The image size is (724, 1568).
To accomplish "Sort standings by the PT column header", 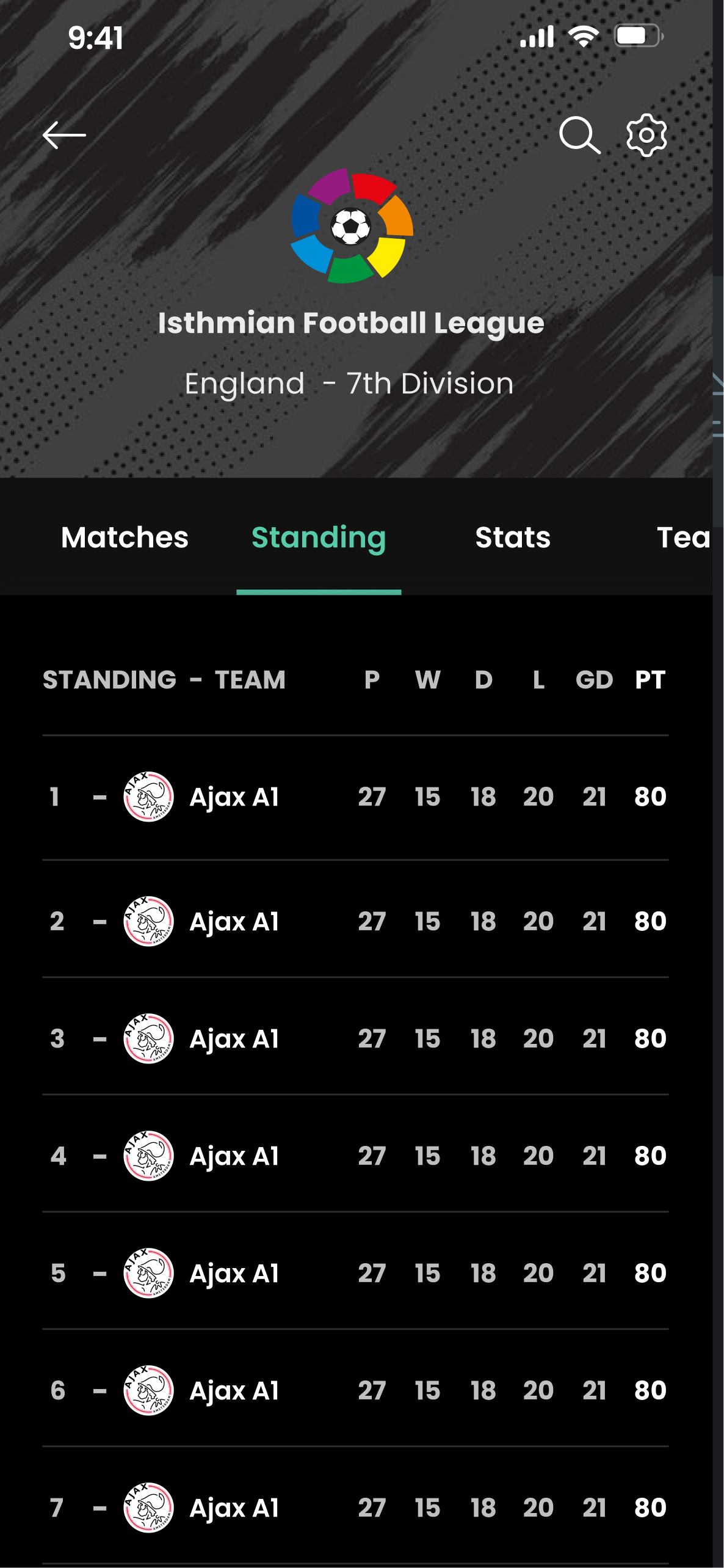I will coord(650,680).
